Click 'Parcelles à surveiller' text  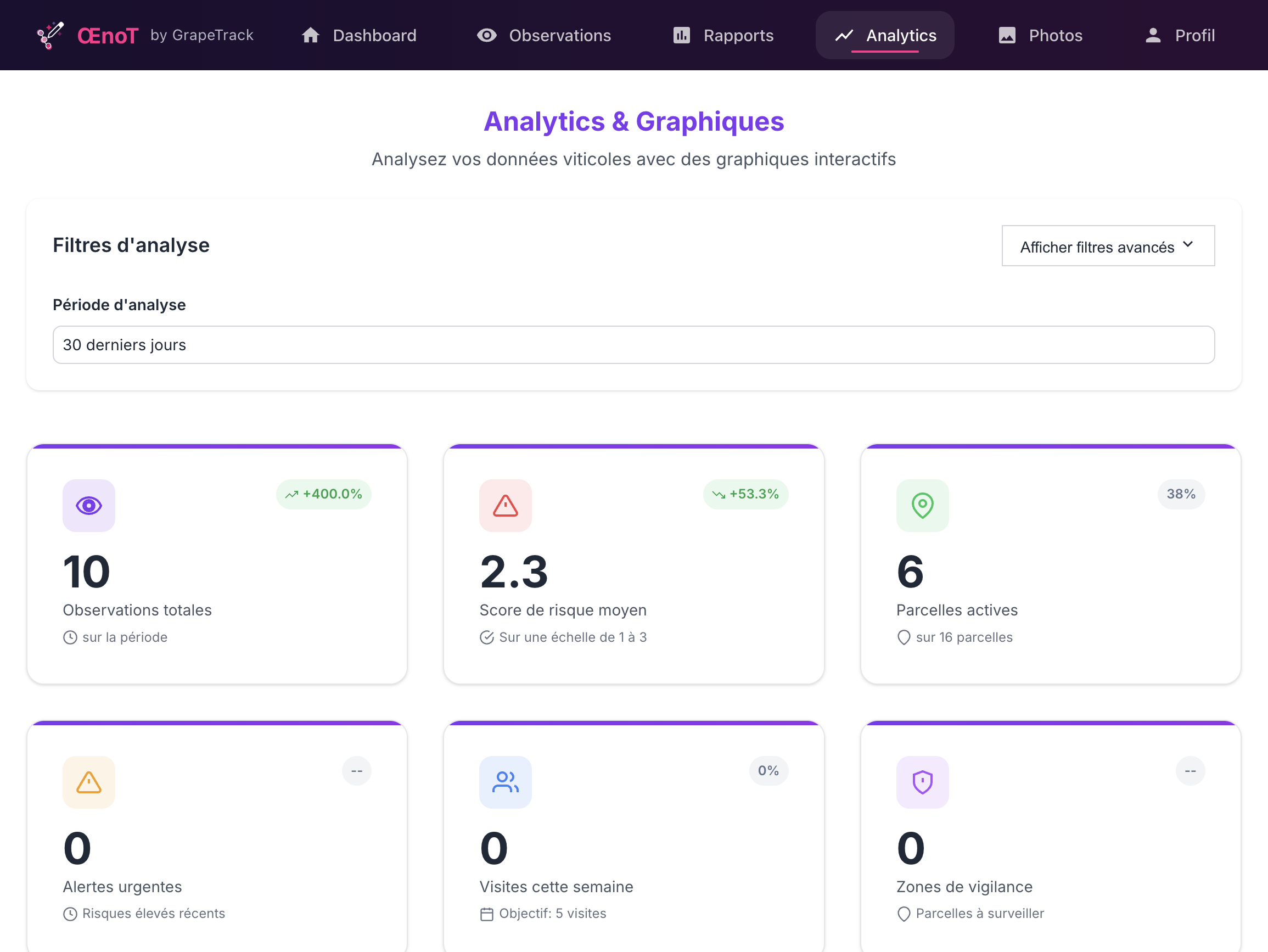pyautogui.click(x=980, y=914)
